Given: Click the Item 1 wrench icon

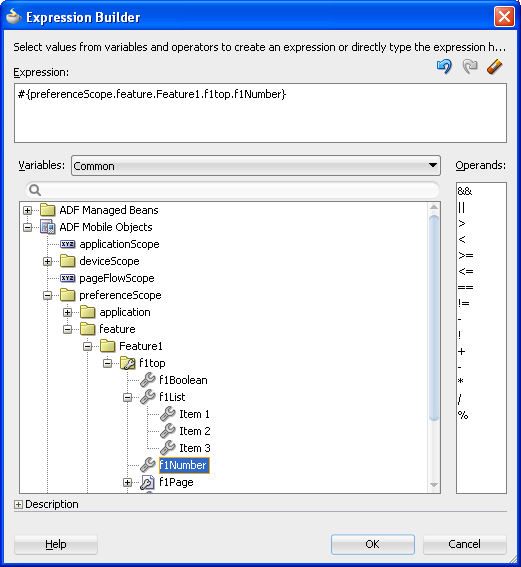Looking at the screenshot, I should tap(168, 414).
